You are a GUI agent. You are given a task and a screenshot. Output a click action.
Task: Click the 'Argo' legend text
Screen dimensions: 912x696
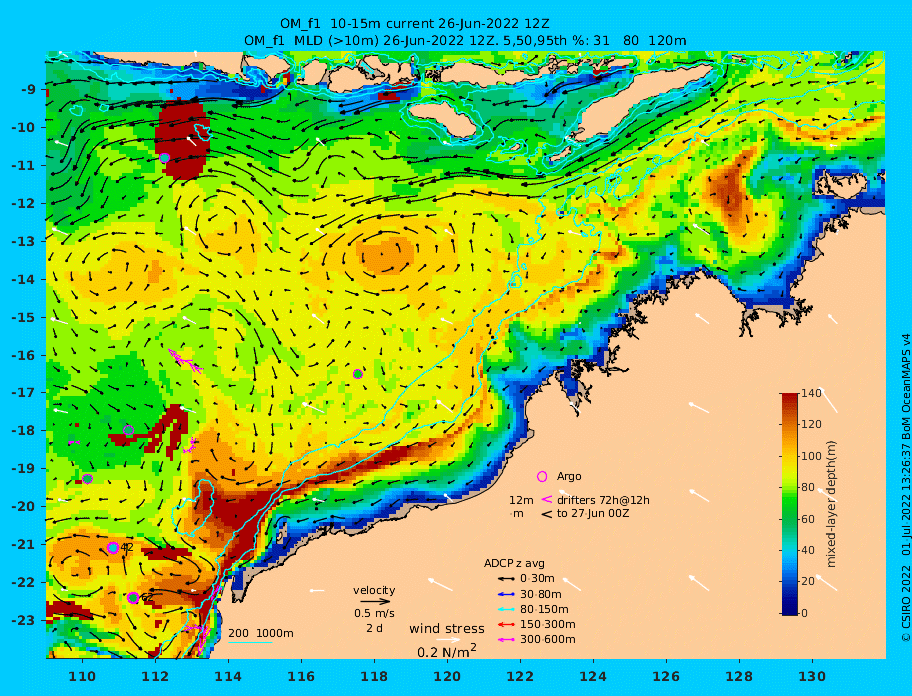[569, 476]
